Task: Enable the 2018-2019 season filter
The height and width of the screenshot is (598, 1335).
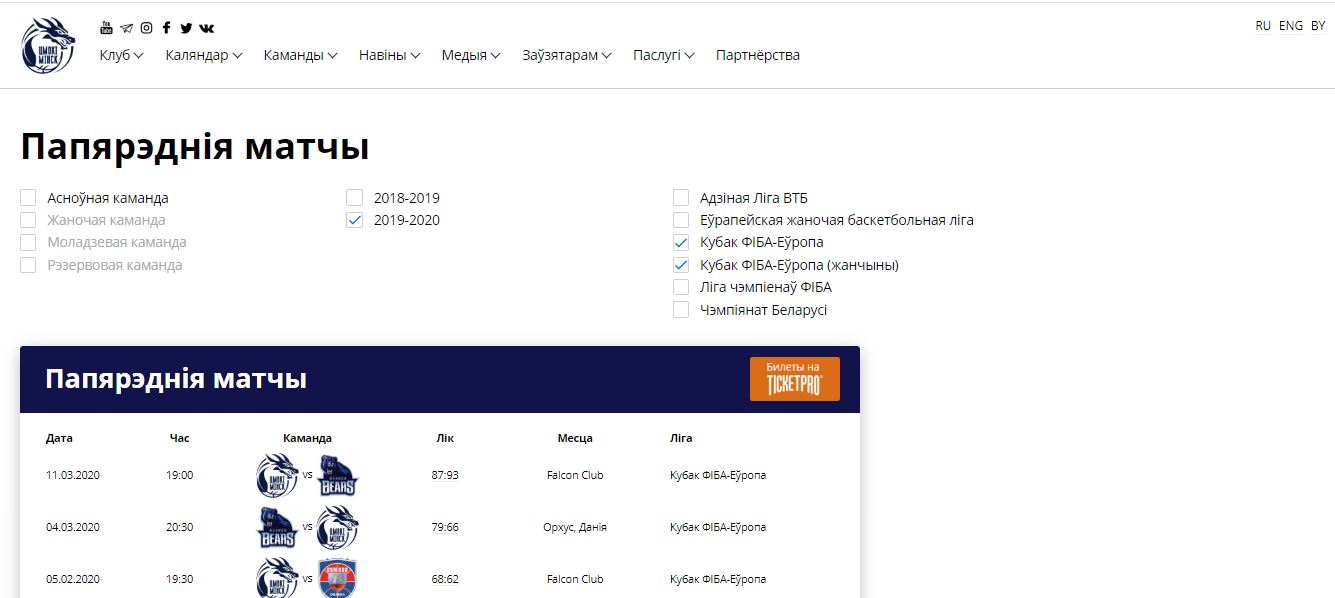Action: [x=355, y=198]
